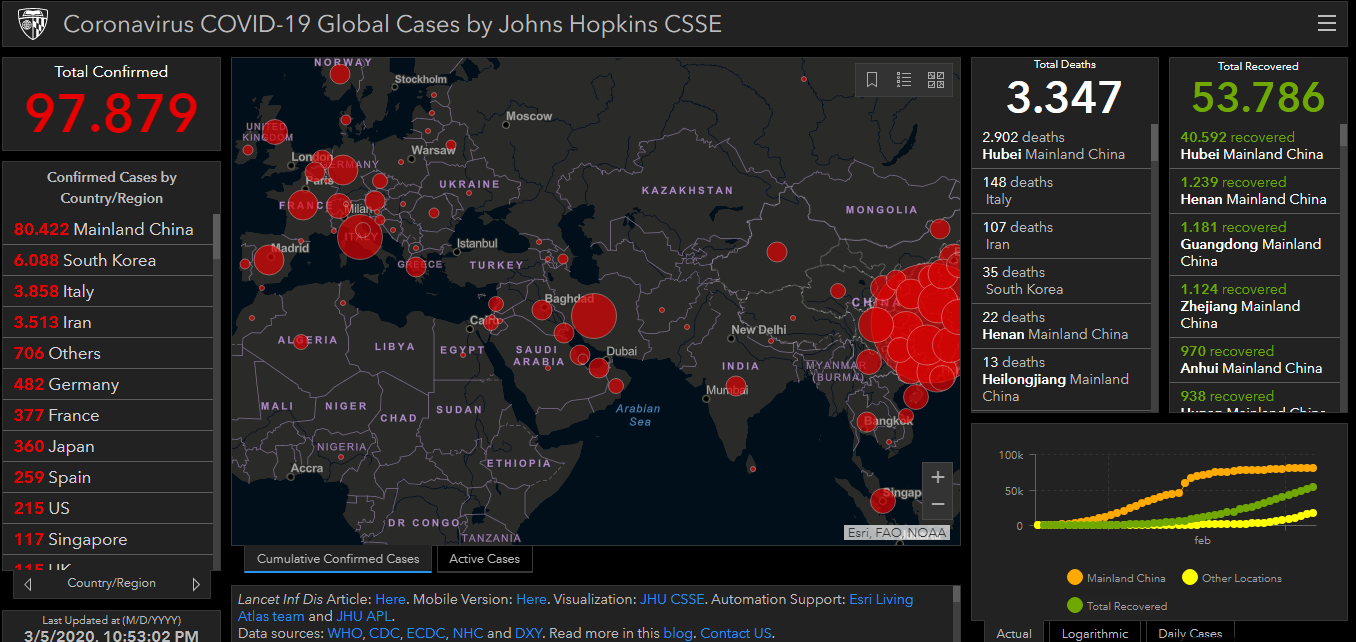Click the '40.592 recovered Hubei' entry
The image size is (1356, 642).
pyautogui.click(x=1256, y=146)
